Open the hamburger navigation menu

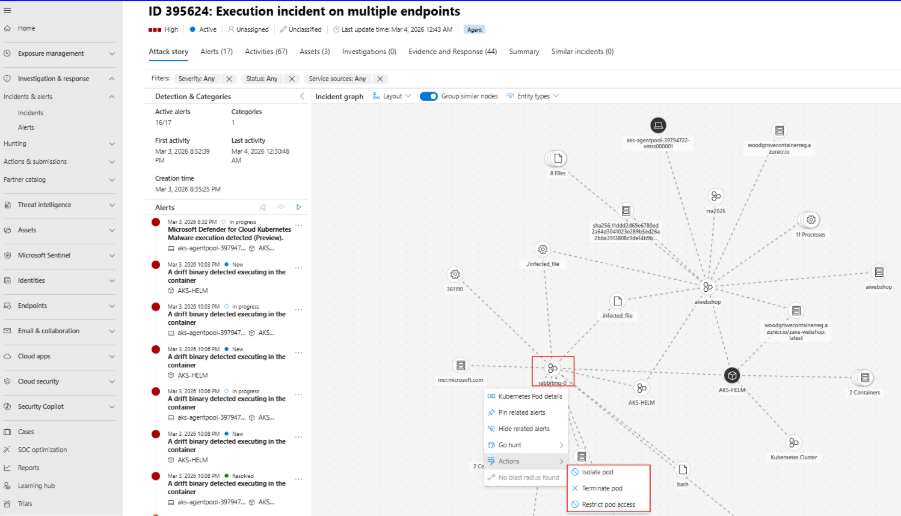tap(7, 10)
